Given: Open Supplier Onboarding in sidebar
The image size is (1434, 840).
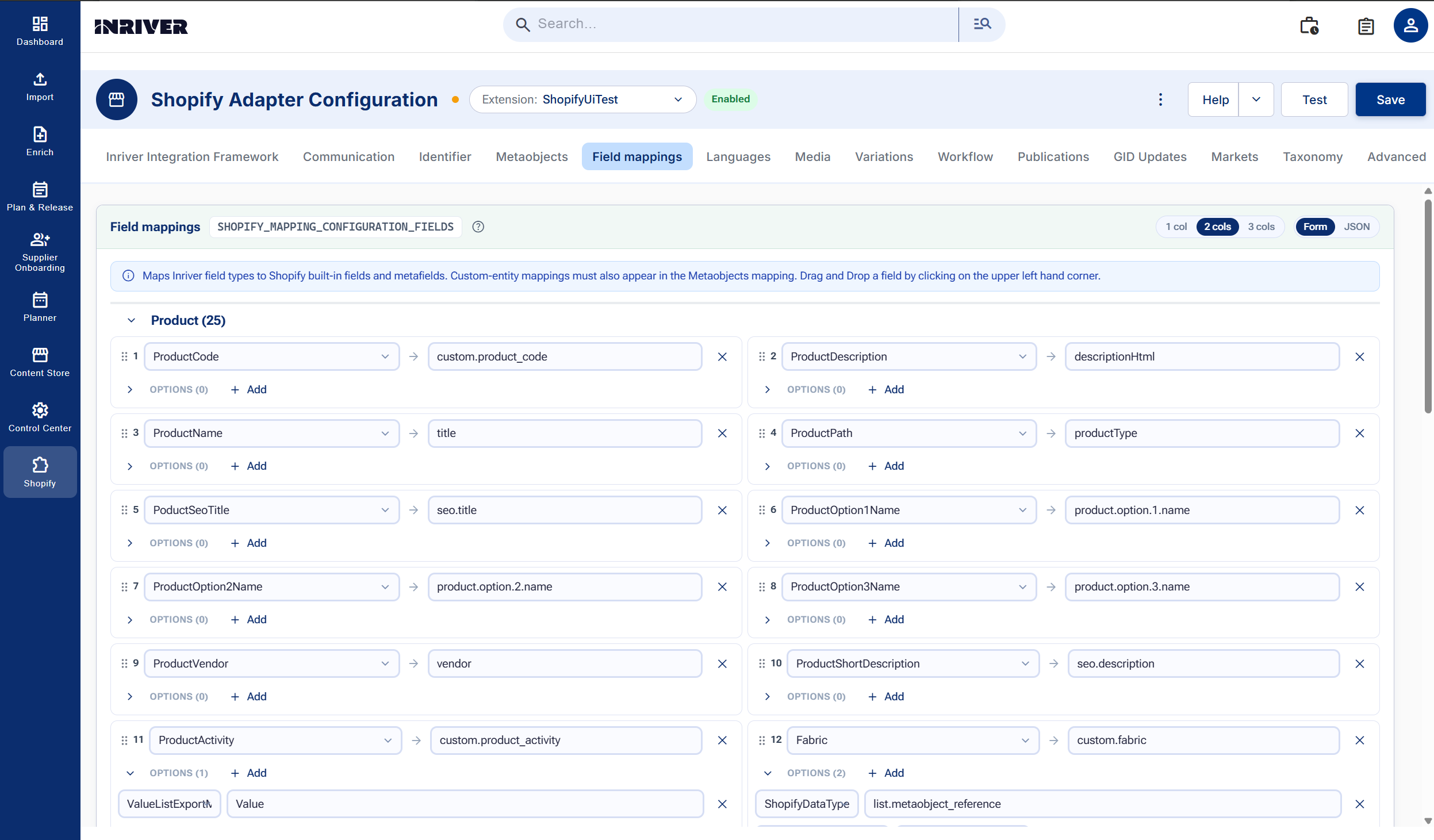Looking at the screenshot, I should coord(40,252).
